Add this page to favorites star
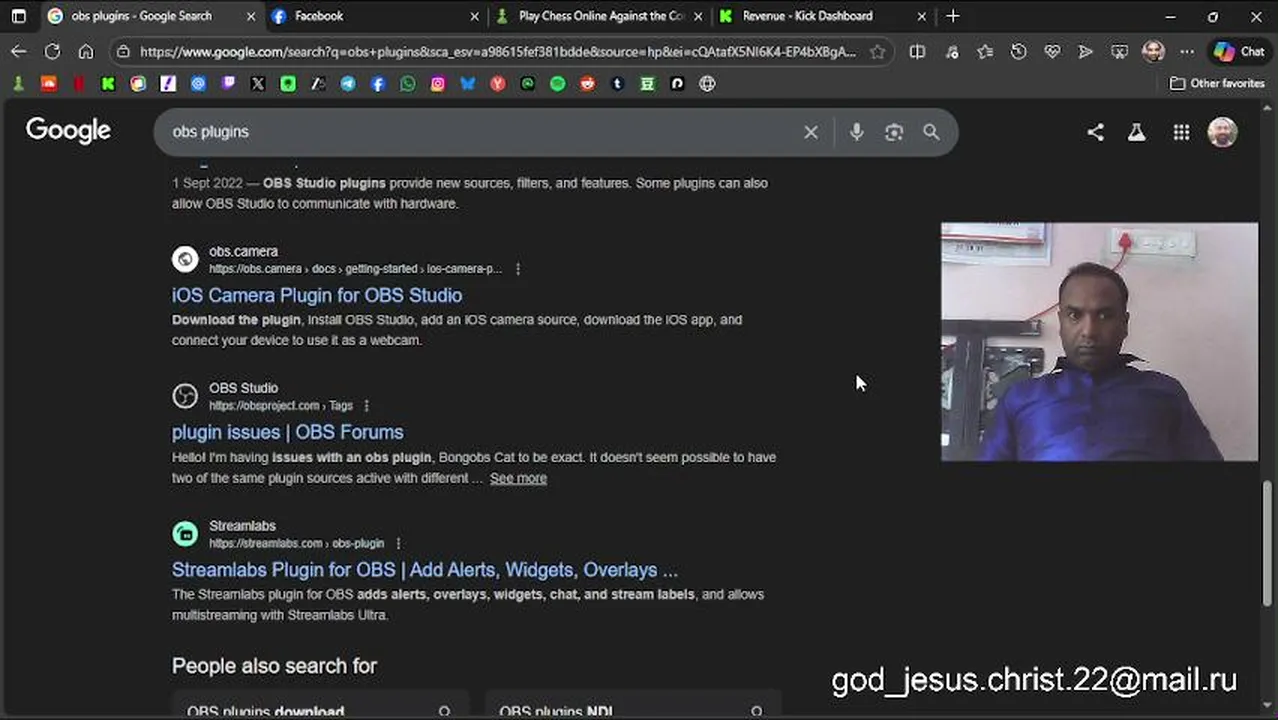This screenshot has width=1278, height=720. point(877,51)
